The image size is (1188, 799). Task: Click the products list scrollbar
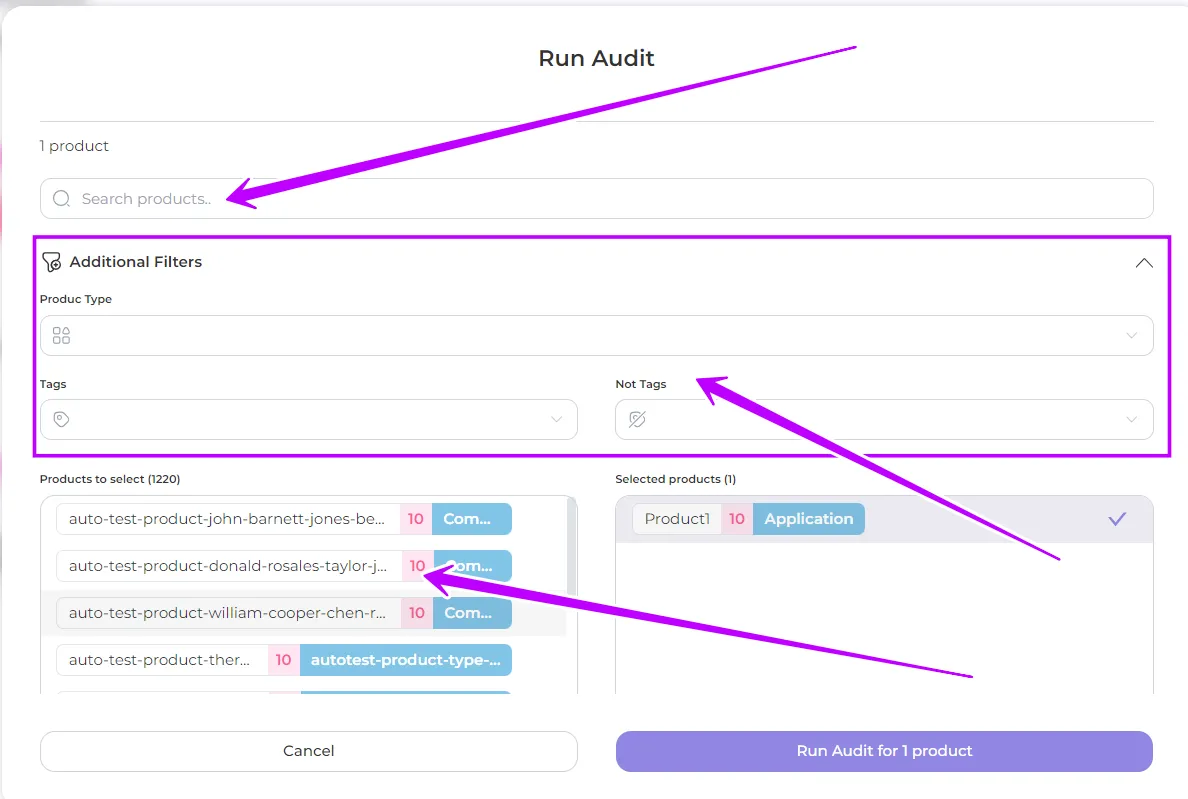click(x=571, y=530)
